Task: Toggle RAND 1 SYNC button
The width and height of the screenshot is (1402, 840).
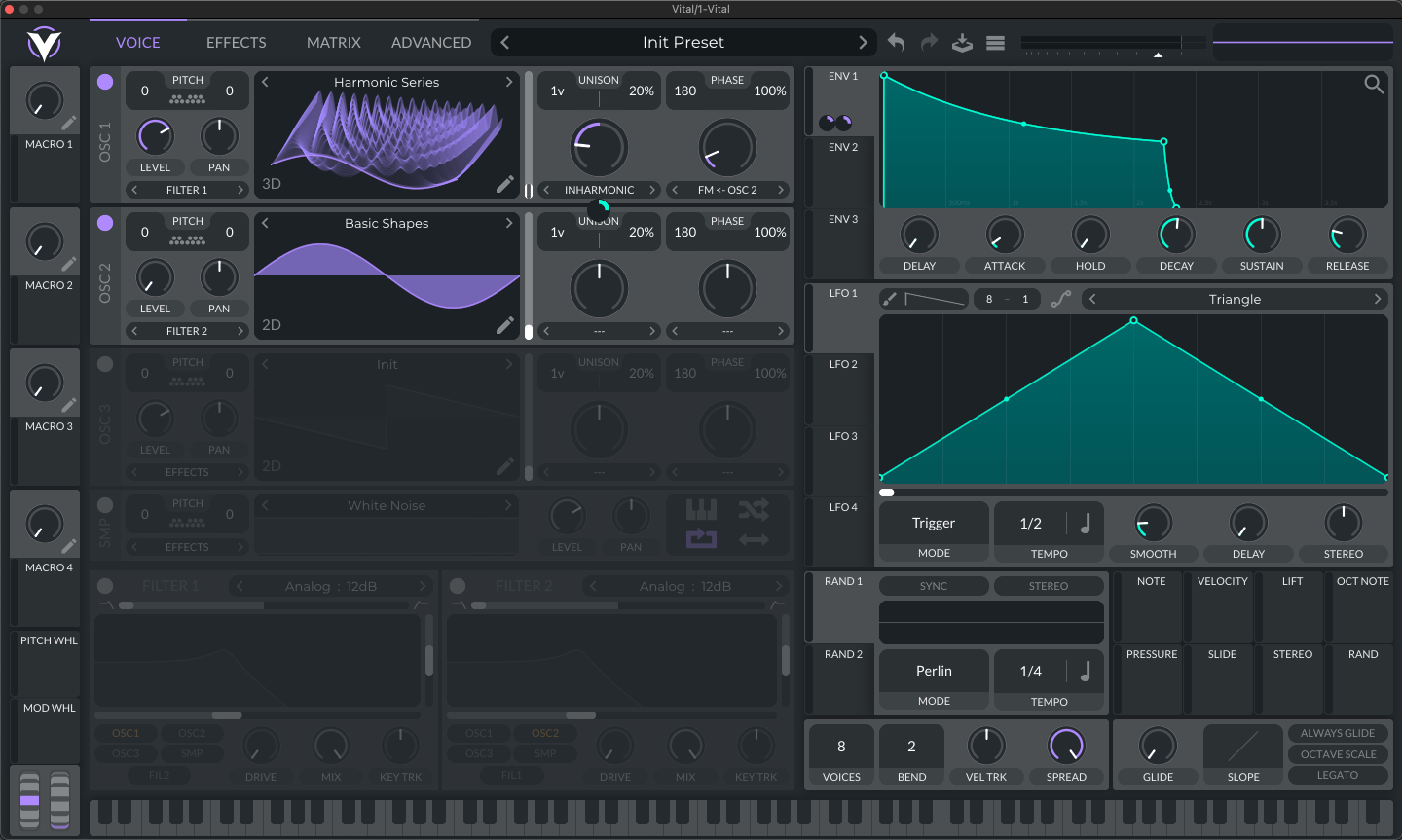Action: [934, 586]
